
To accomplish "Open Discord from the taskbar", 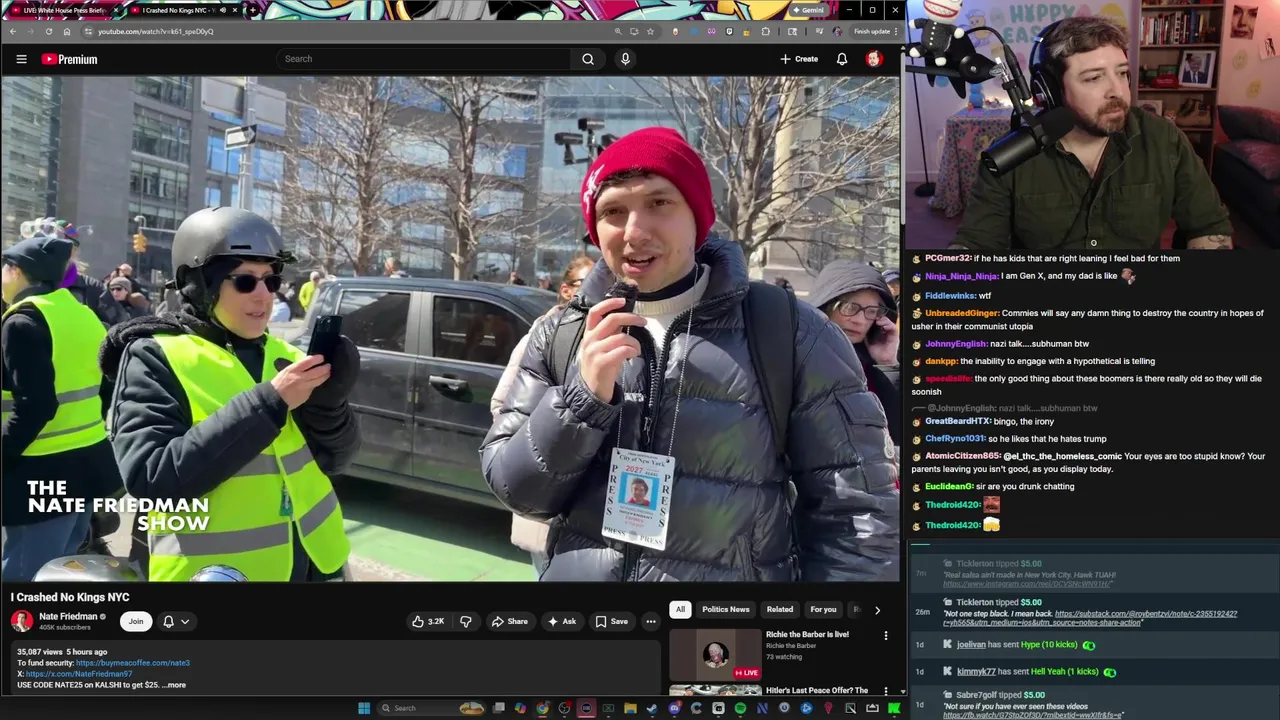I will pyautogui.click(x=674, y=708).
